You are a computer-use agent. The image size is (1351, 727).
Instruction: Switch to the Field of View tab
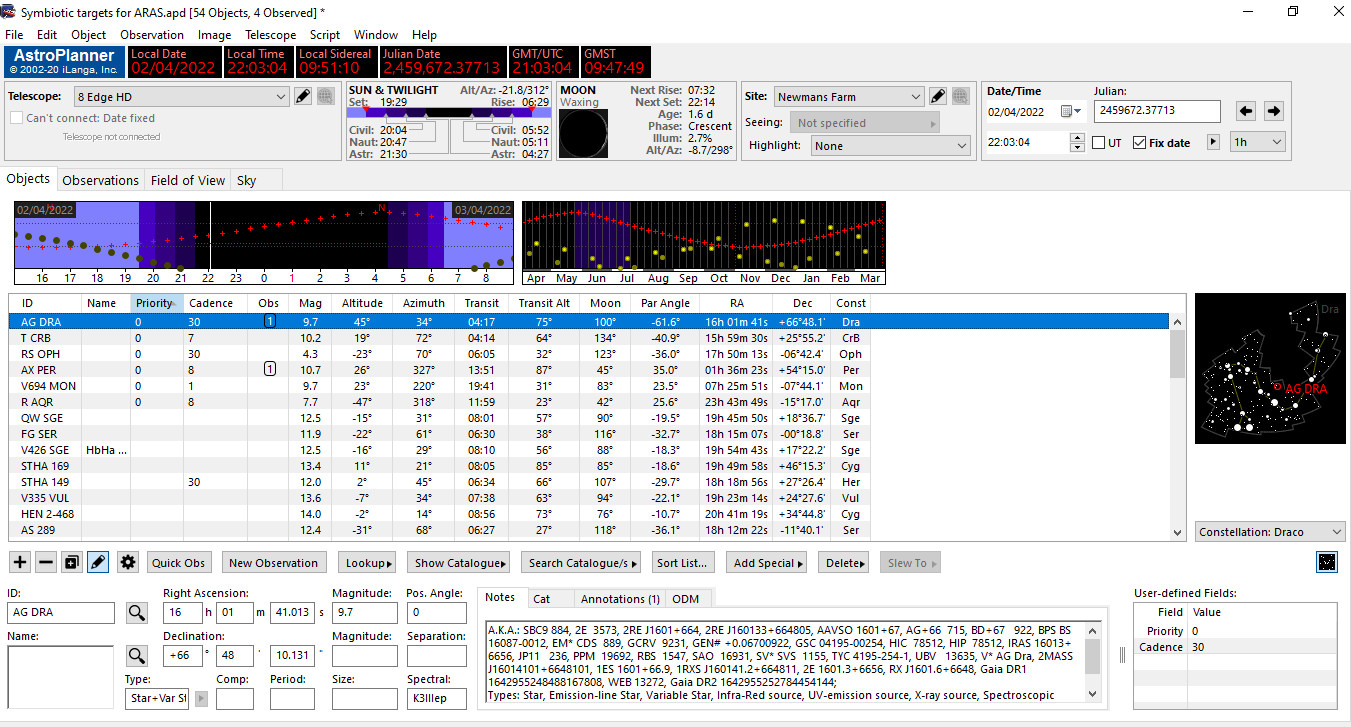(188, 181)
